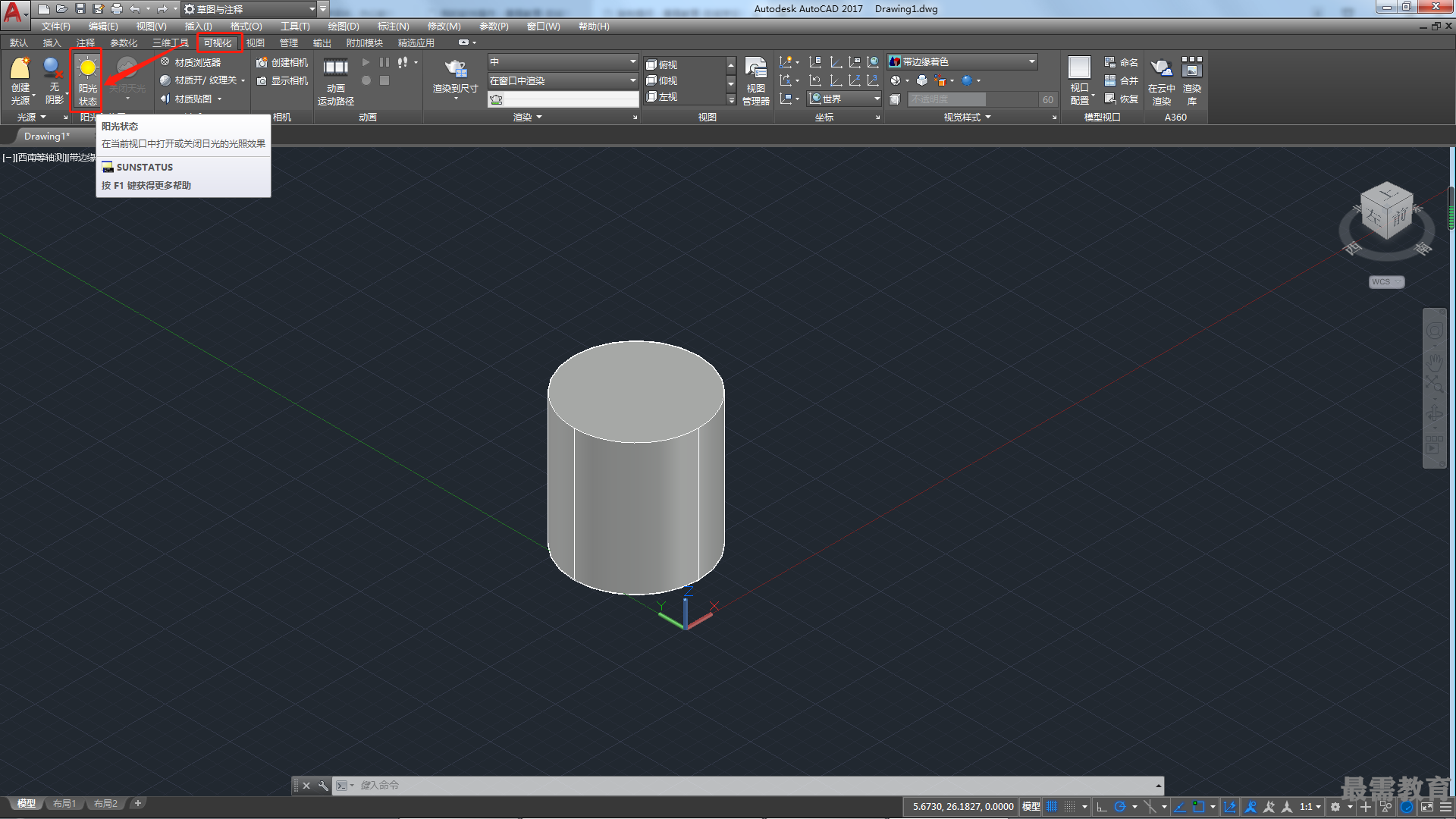This screenshot has height=819, width=1456.
Task: Click the animation Play button
Action: point(366,62)
